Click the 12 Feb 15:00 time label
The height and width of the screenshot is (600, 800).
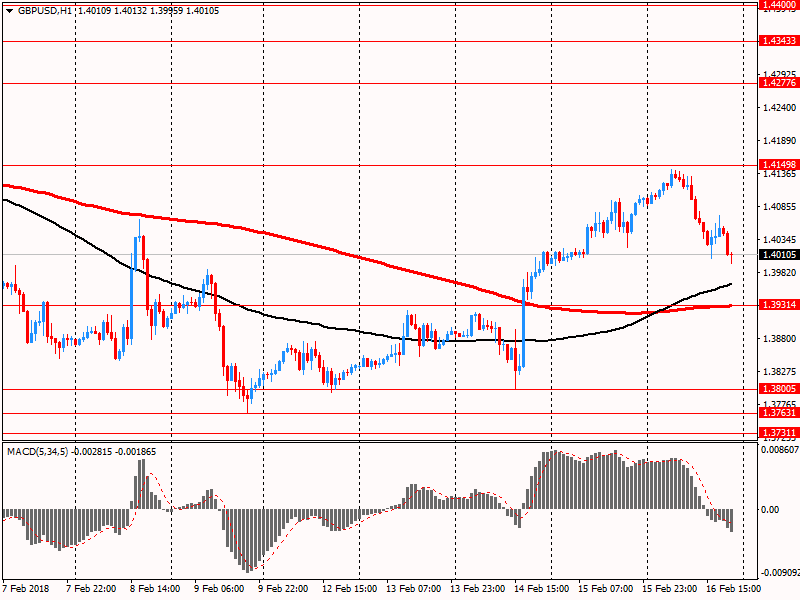[349, 589]
